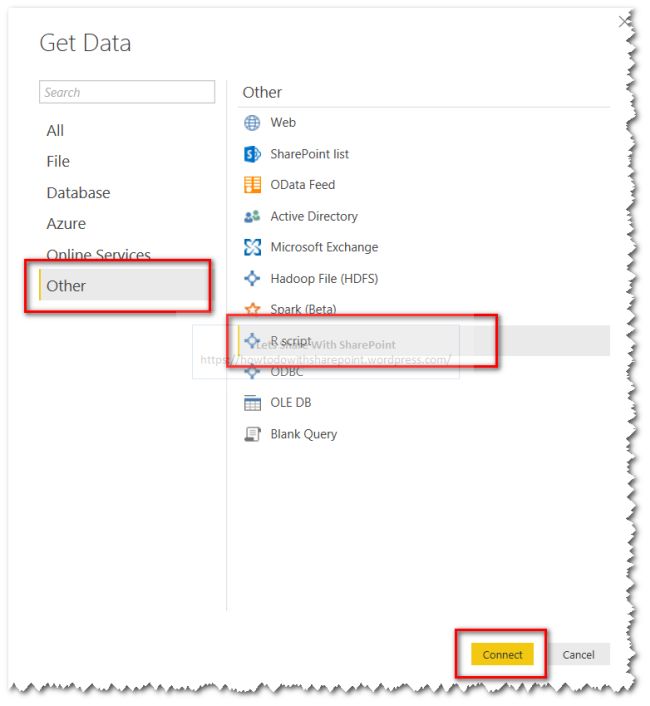Click the Blank Query scroll icon
The height and width of the screenshot is (706, 650).
tap(252, 434)
